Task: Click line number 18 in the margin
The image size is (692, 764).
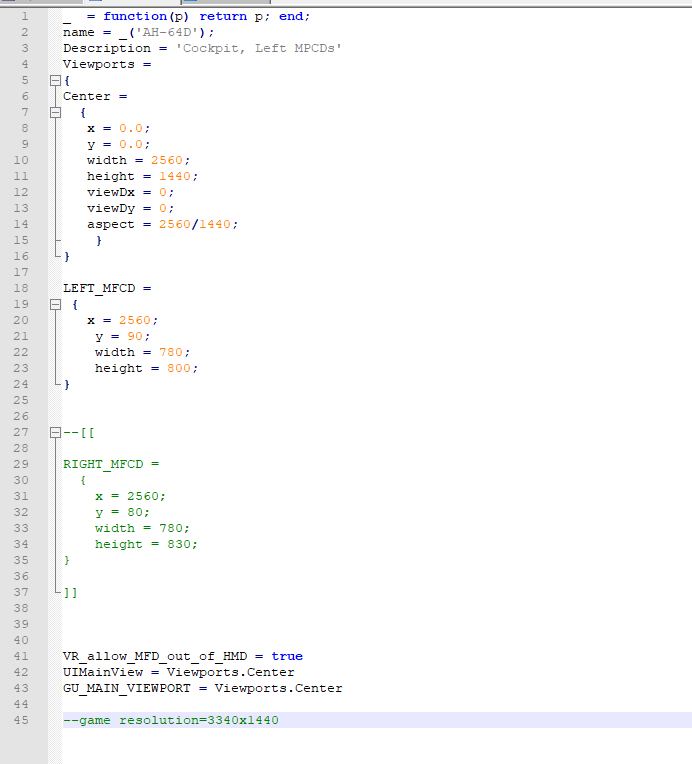Action: click(21, 288)
